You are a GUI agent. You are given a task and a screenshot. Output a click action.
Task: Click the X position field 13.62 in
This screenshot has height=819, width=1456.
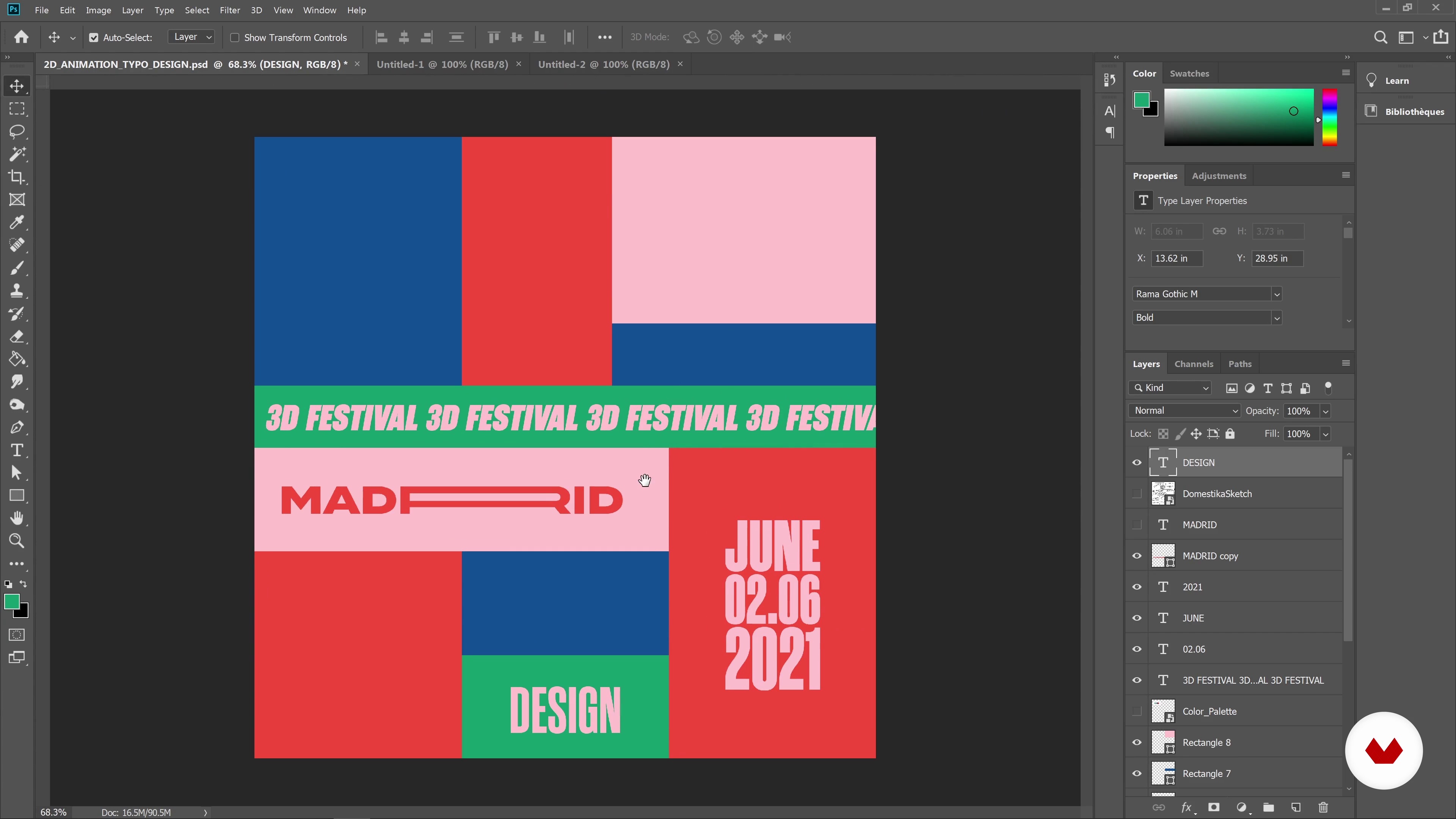1177,258
